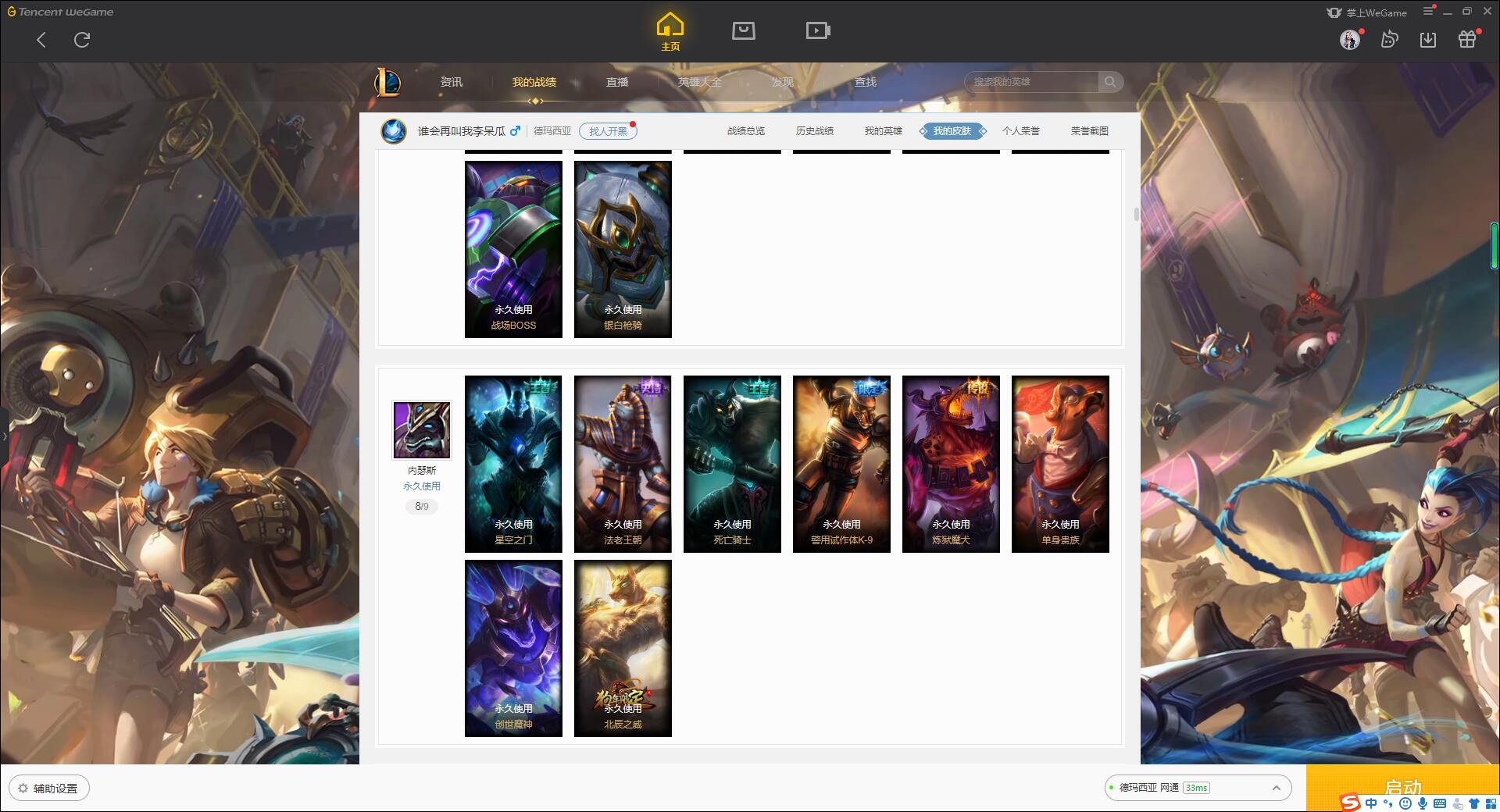Click the Sogou input method S icon
Image resolution: width=1500 pixels, height=812 pixels.
[x=1350, y=803]
